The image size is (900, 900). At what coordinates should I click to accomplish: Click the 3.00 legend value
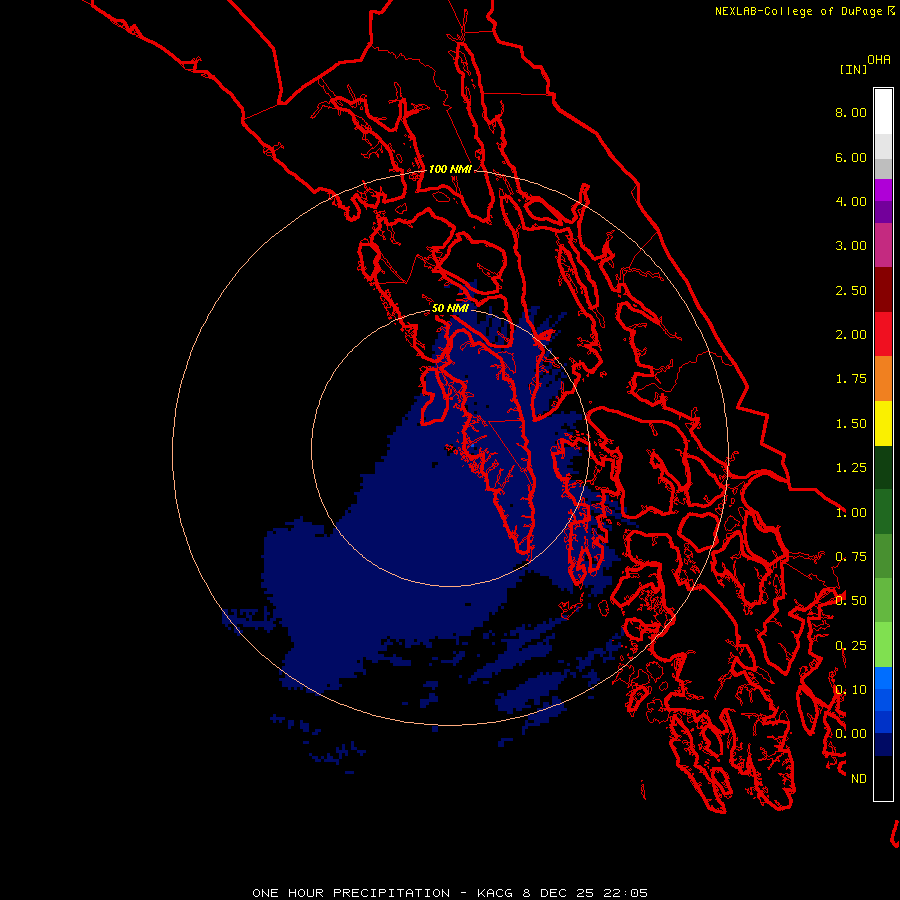pyautogui.click(x=851, y=246)
